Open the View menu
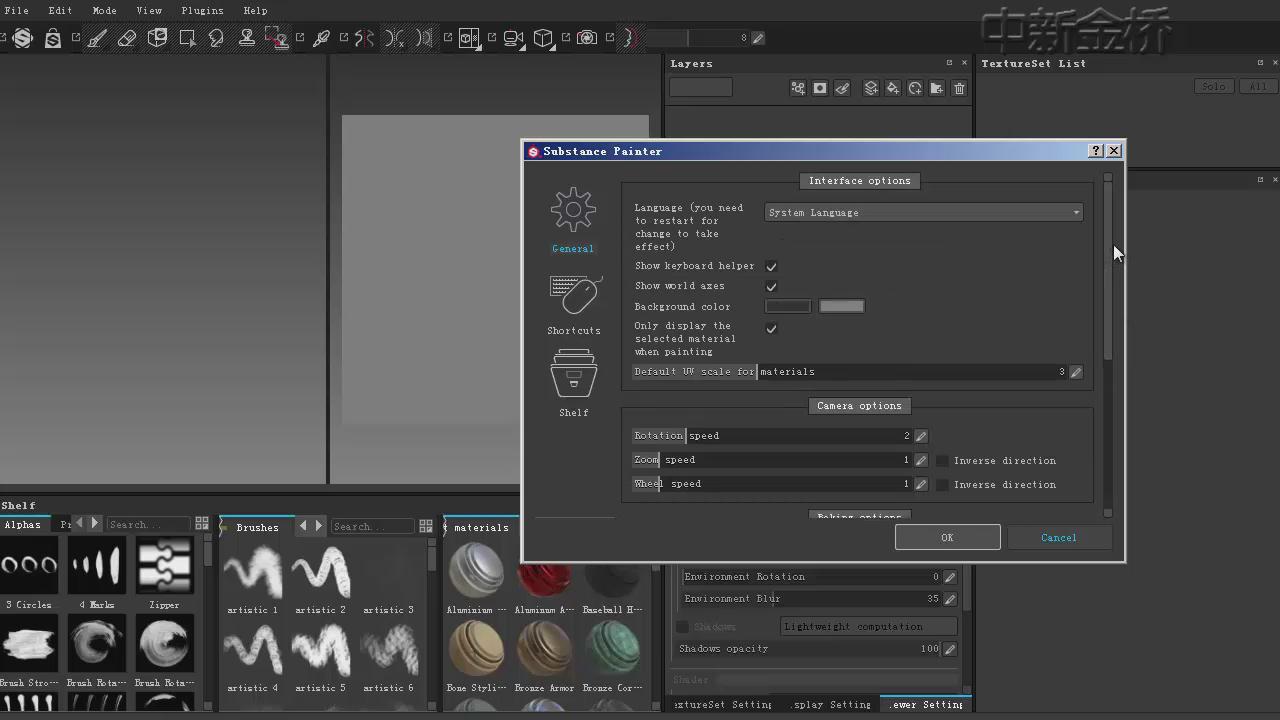This screenshot has height=720, width=1280. click(149, 10)
